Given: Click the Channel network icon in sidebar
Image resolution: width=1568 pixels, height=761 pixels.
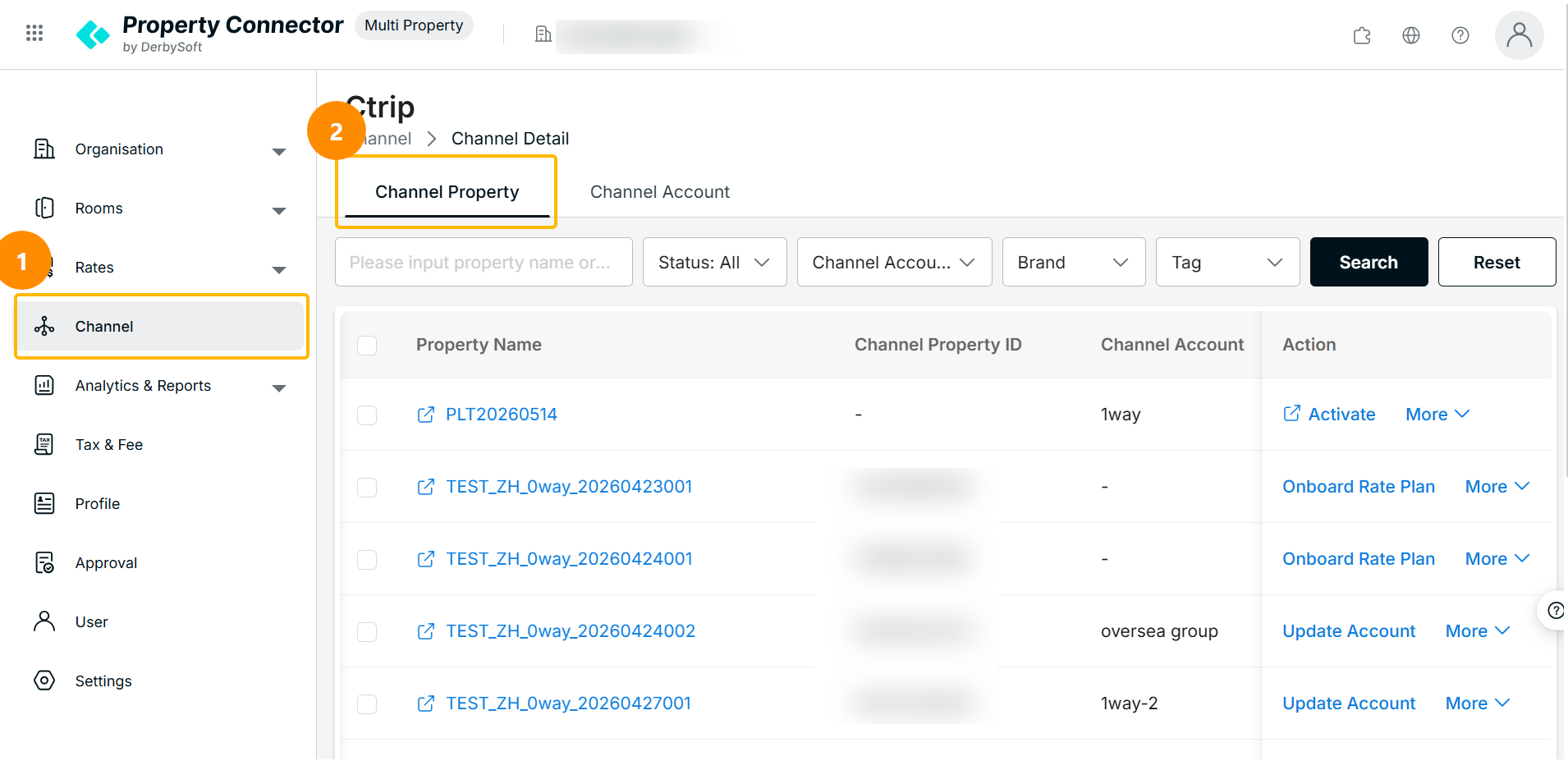Looking at the screenshot, I should pos(44,326).
